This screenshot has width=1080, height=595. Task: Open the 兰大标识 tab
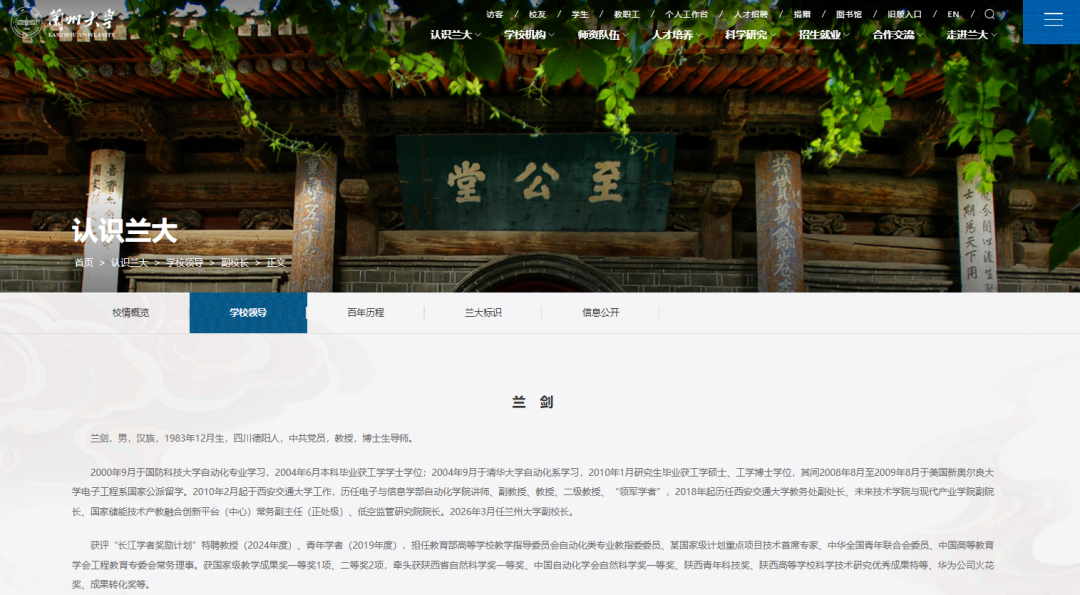tap(483, 313)
